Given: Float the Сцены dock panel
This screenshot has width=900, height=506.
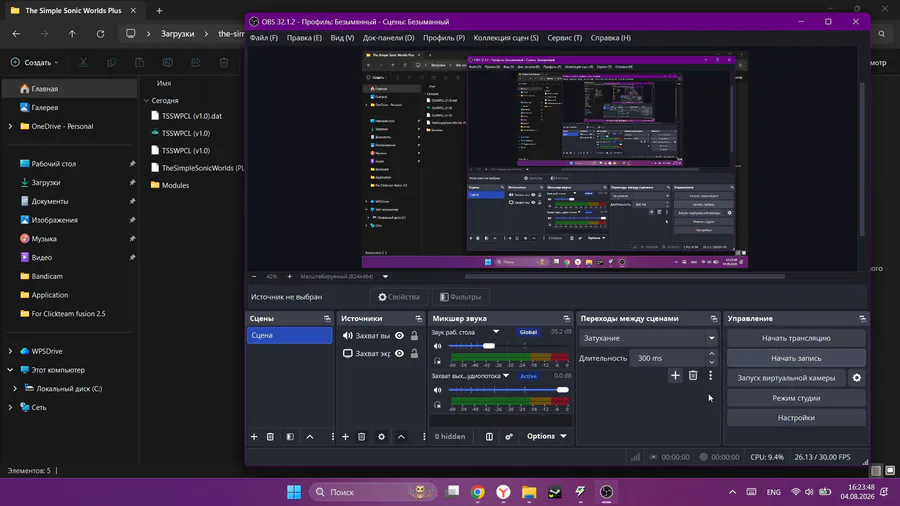Looking at the screenshot, I should (x=327, y=318).
